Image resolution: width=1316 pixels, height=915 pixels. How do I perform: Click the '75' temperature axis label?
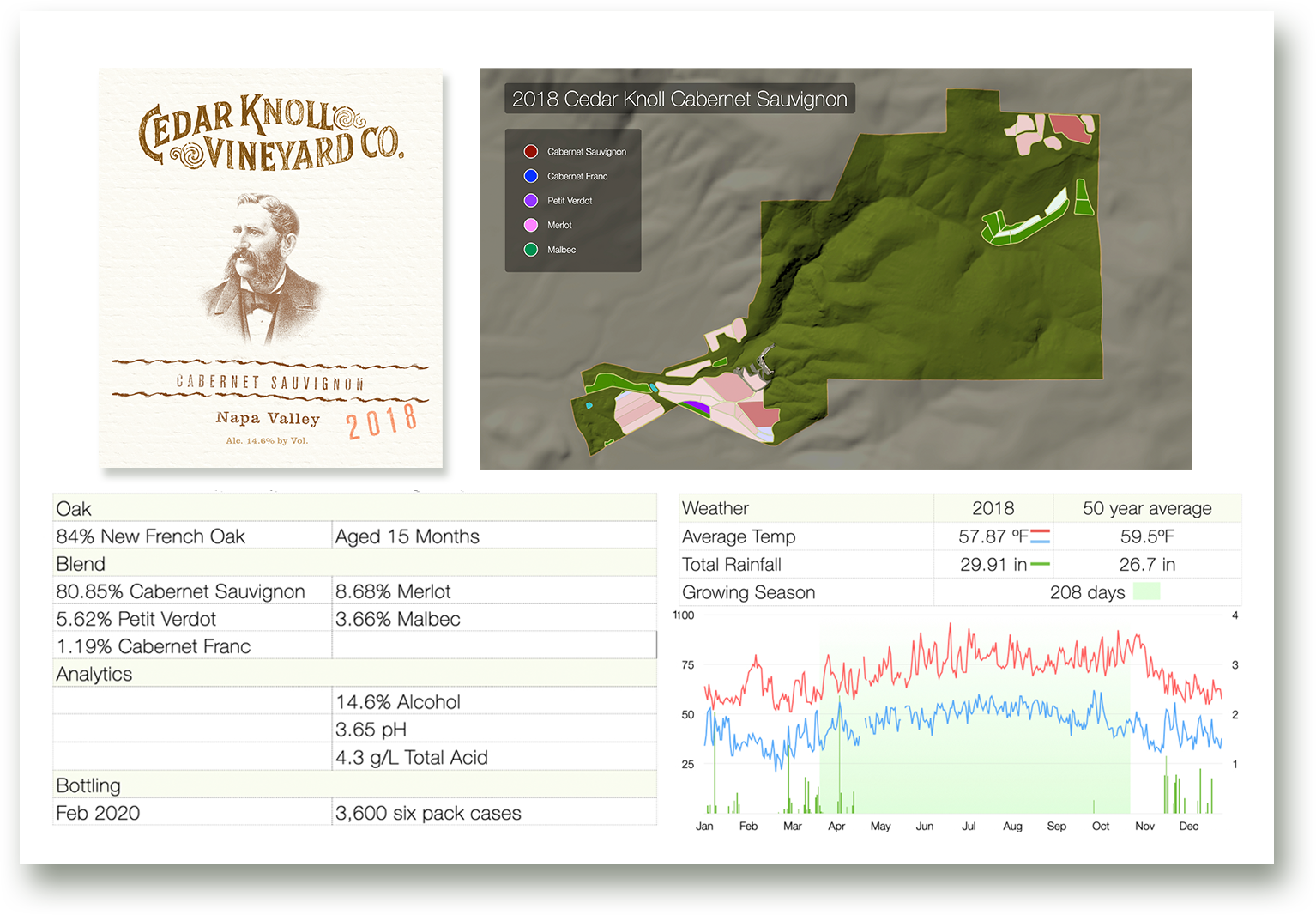tap(688, 664)
